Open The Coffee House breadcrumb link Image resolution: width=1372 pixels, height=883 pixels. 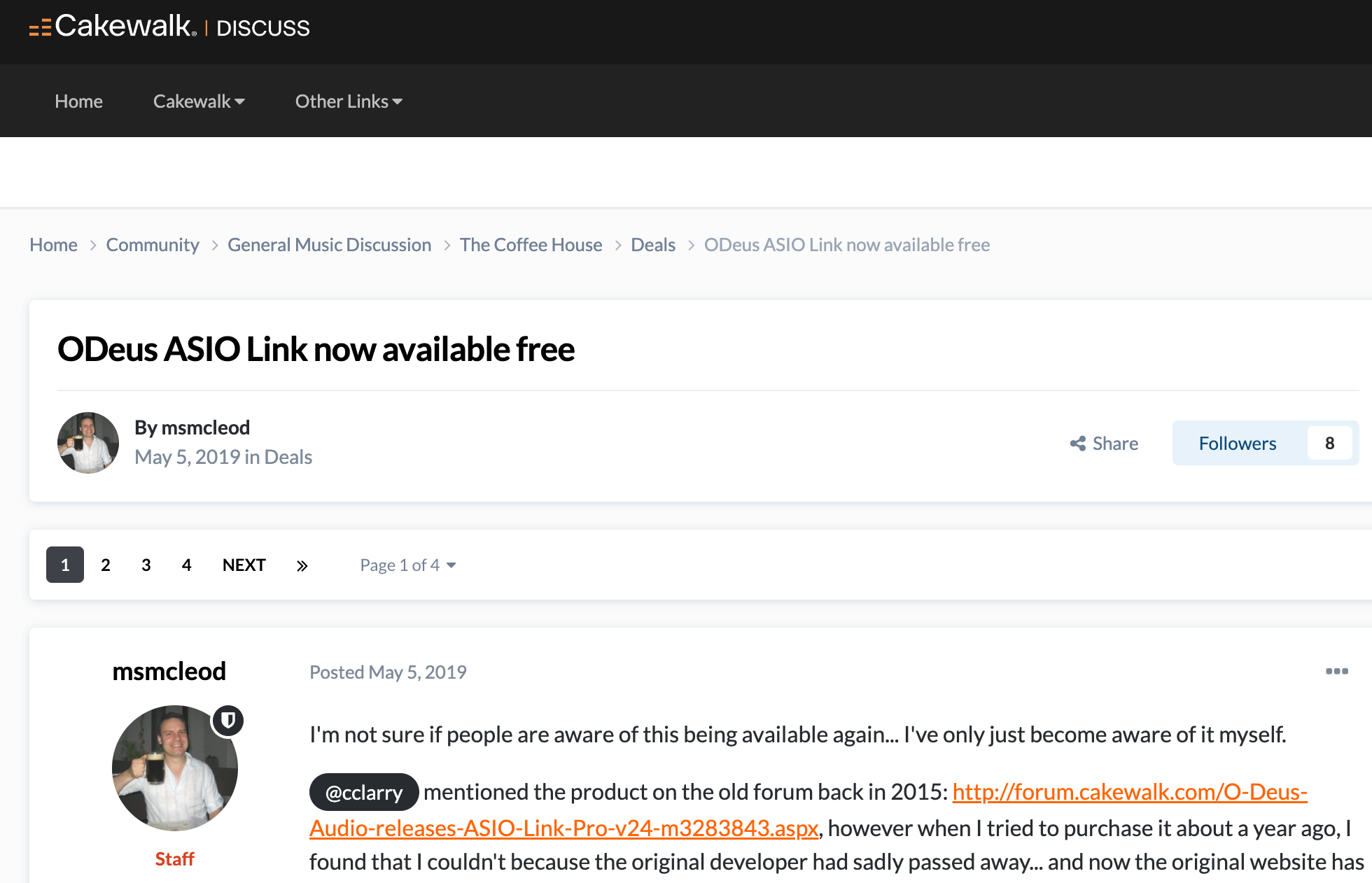[531, 245]
